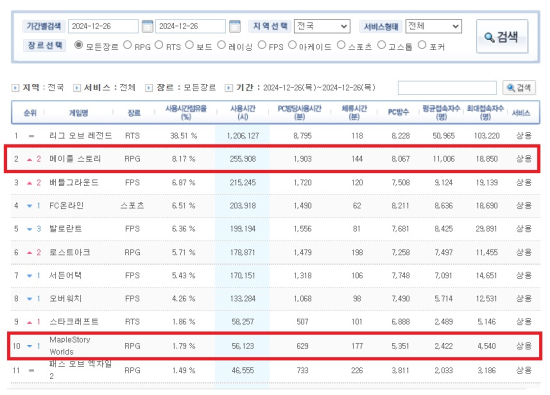Image resolution: width=550 pixels, height=395 pixels.
Task: Select the 스포츠 genre radio button
Action: click(341, 45)
